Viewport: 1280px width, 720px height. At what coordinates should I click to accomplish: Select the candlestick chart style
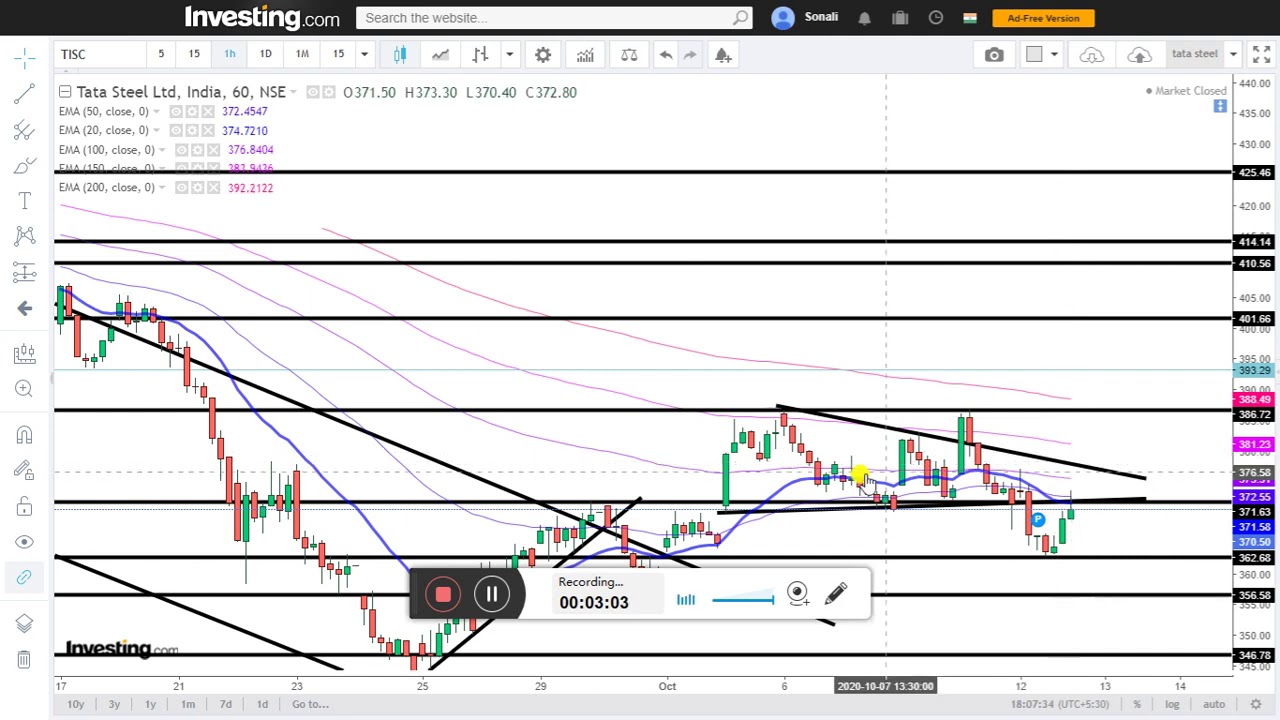pos(400,55)
